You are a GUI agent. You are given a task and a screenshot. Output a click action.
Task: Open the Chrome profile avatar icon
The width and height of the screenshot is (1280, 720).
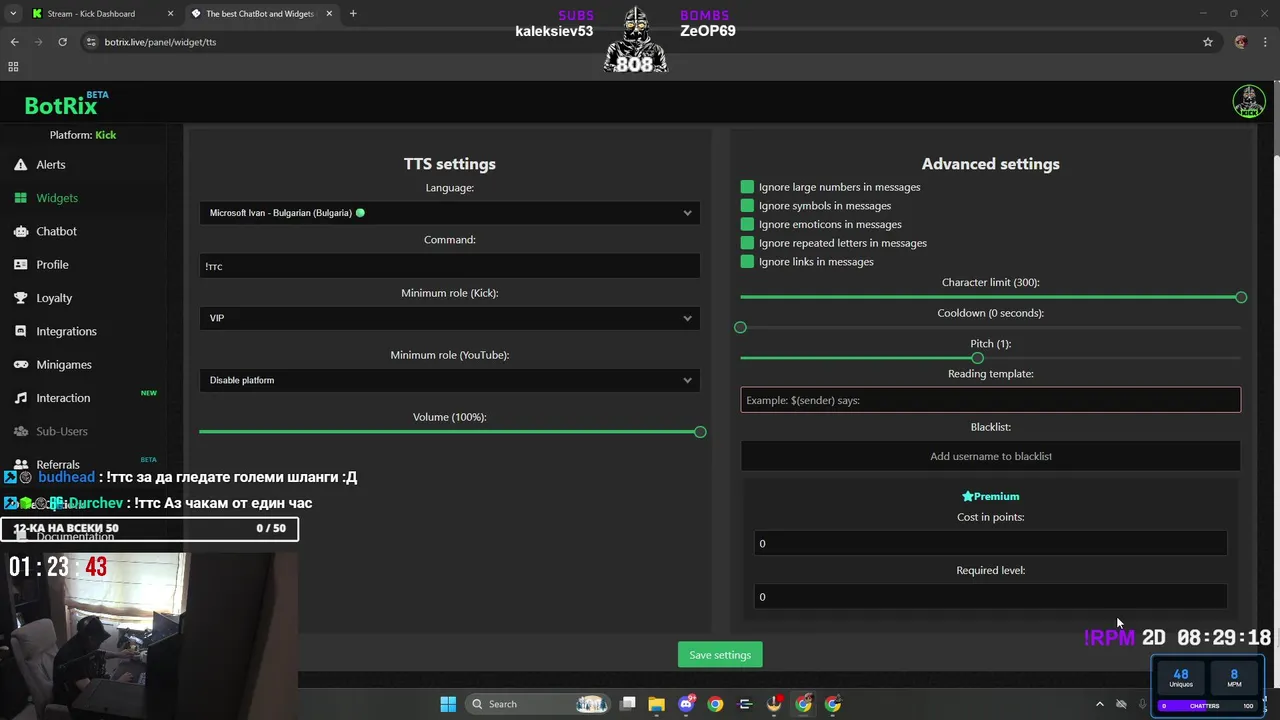tap(1241, 42)
